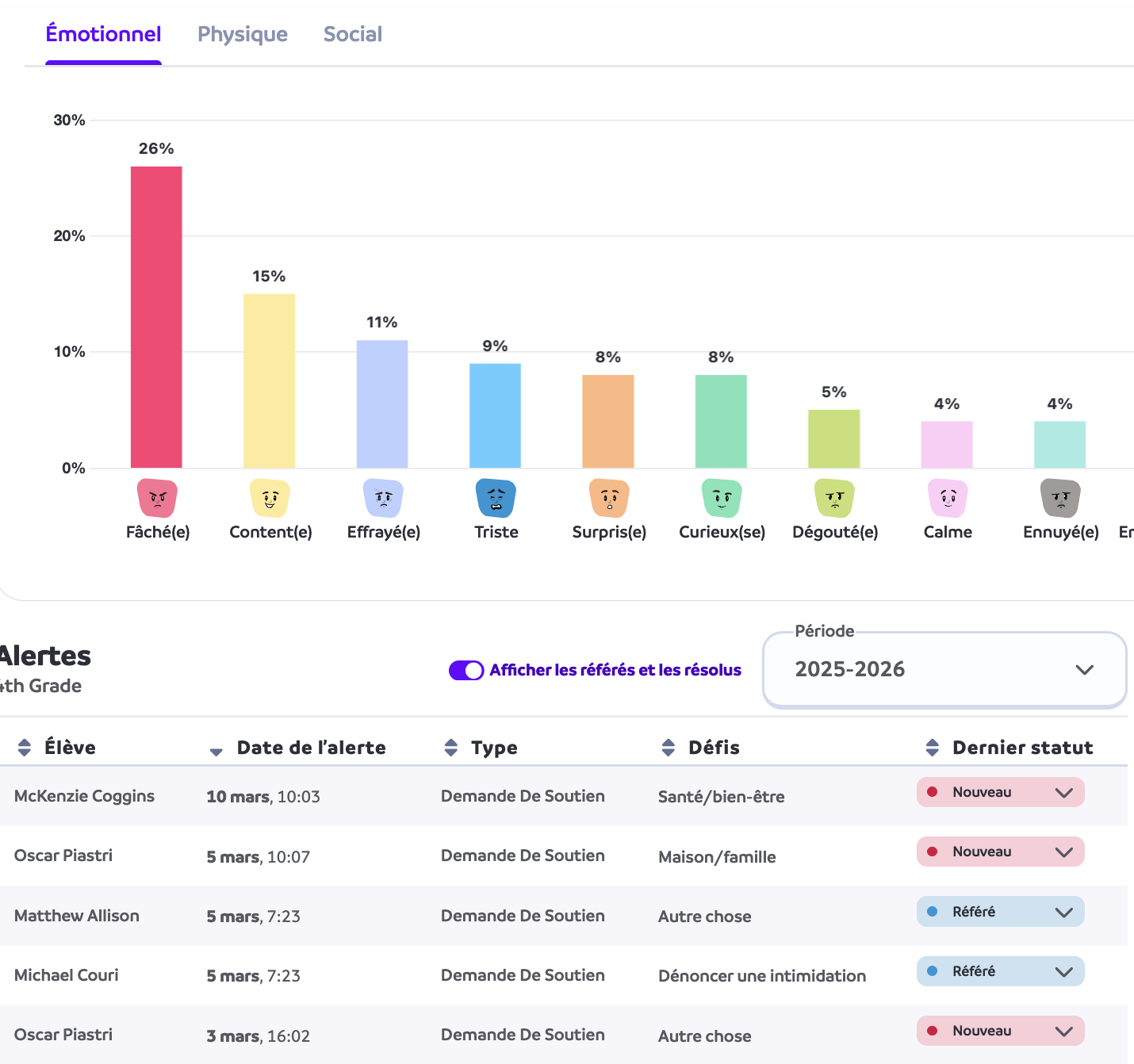Expand Matthew Allison's Référé status dropdown
The image size is (1134, 1064).
point(999,912)
